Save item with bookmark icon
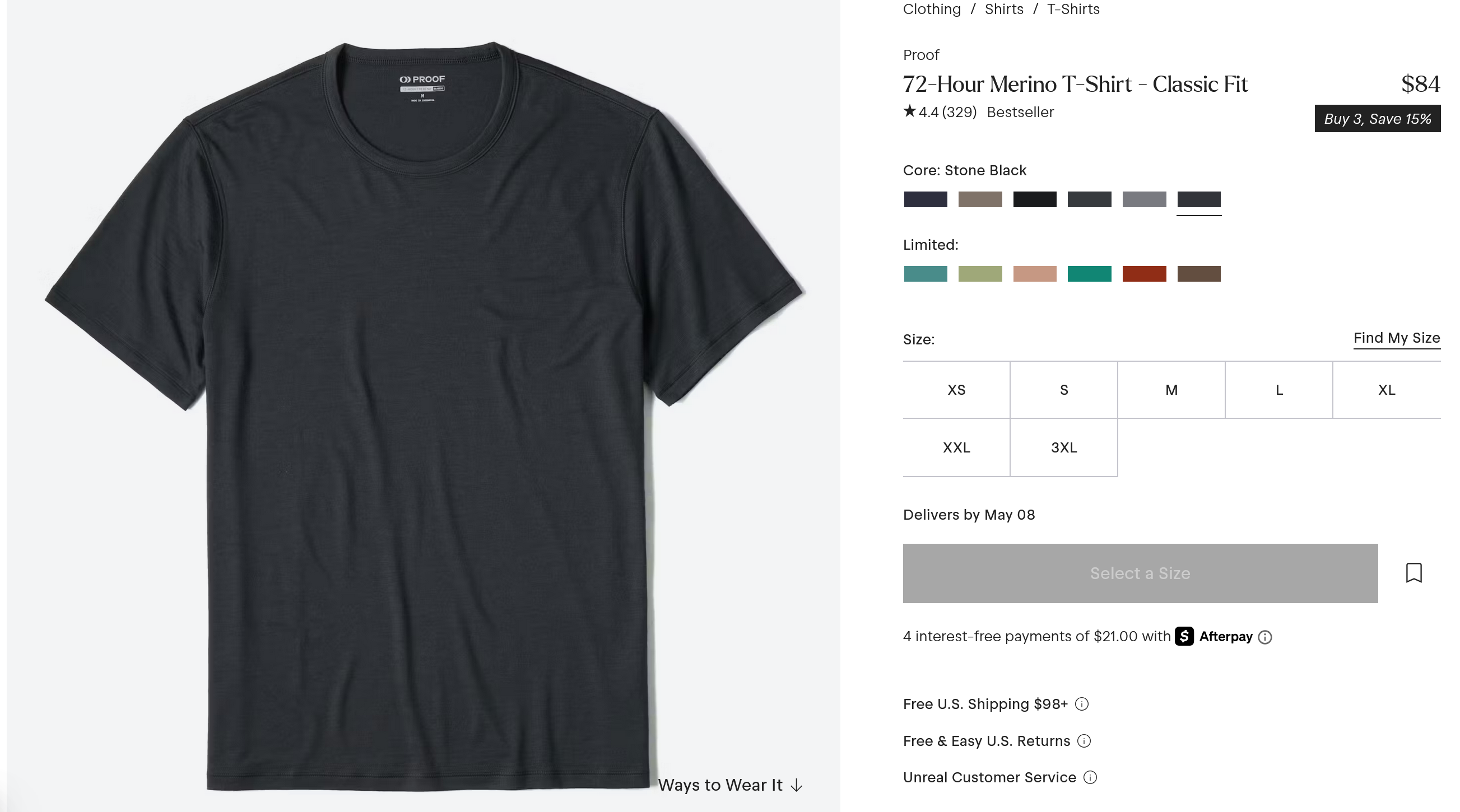This screenshot has height=812, width=1460. click(1413, 572)
